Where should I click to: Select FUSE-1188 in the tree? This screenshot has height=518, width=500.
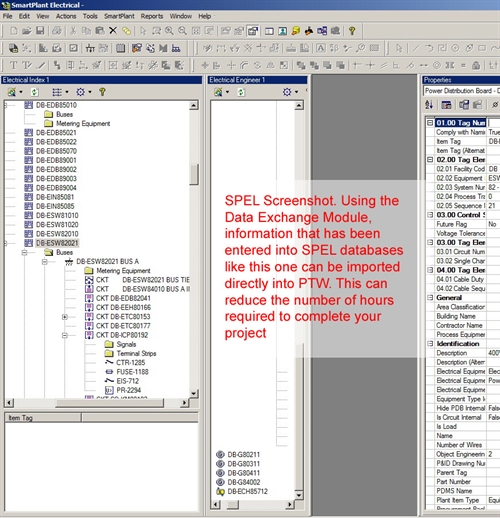pyautogui.click(x=132, y=372)
